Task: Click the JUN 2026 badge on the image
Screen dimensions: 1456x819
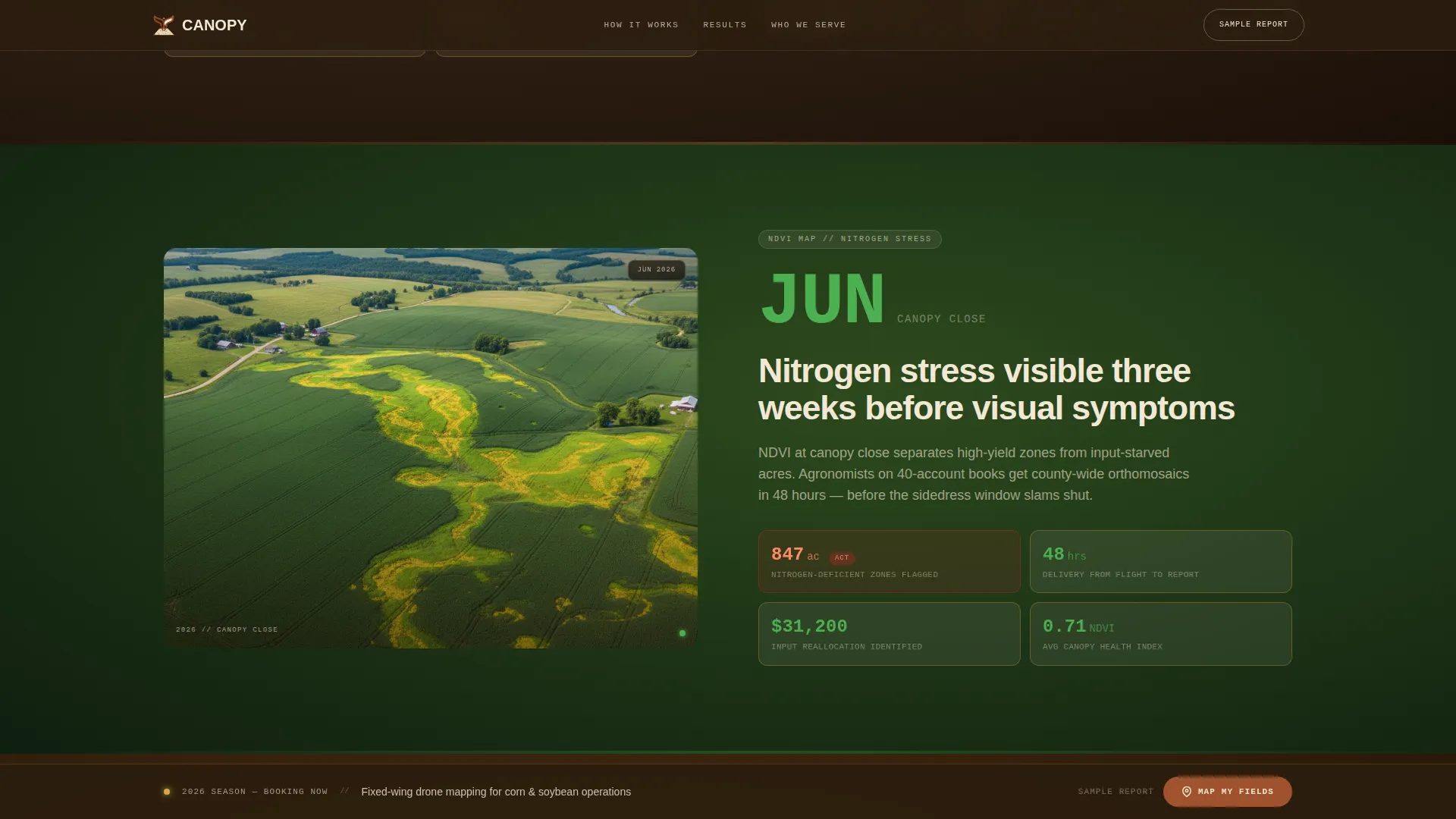Action: click(x=656, y=270)
